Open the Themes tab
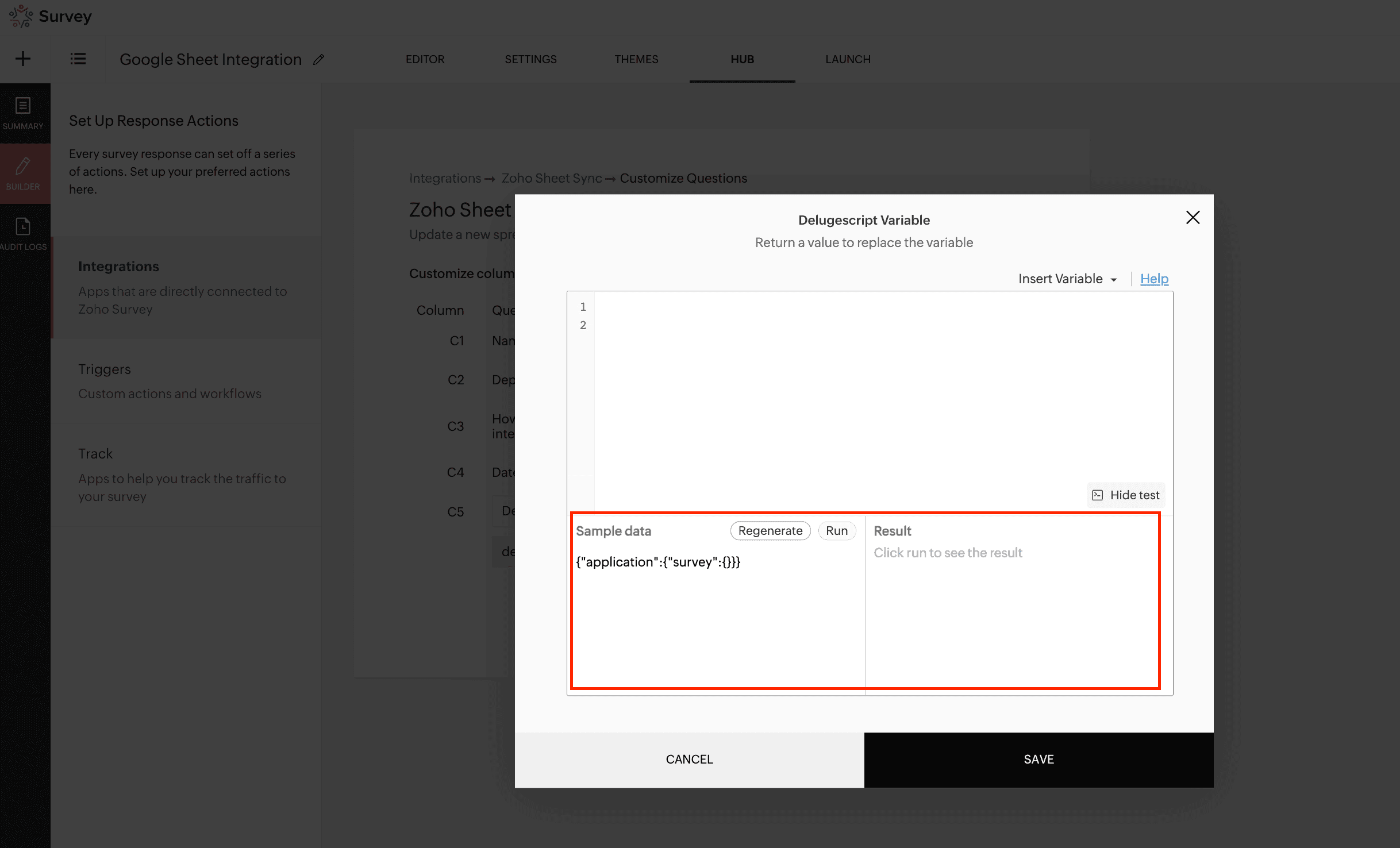Screen dimensions: 1400x848 636,59
